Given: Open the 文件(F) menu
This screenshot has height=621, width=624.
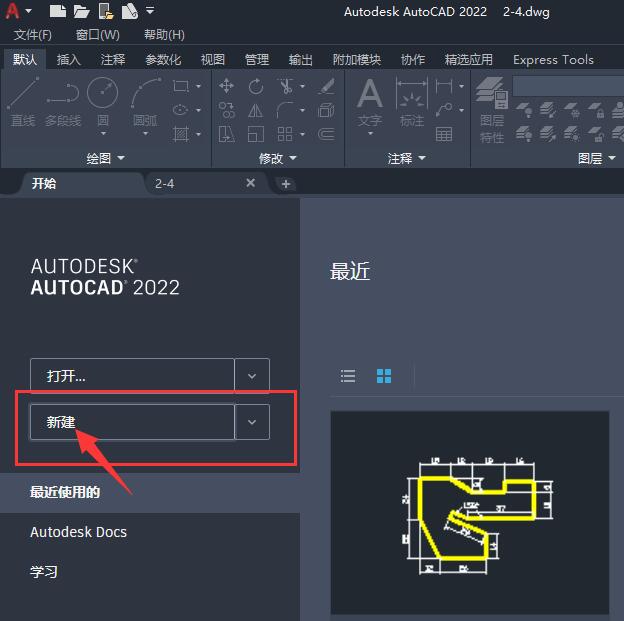Looking at the screenshot, I should 33,35.
